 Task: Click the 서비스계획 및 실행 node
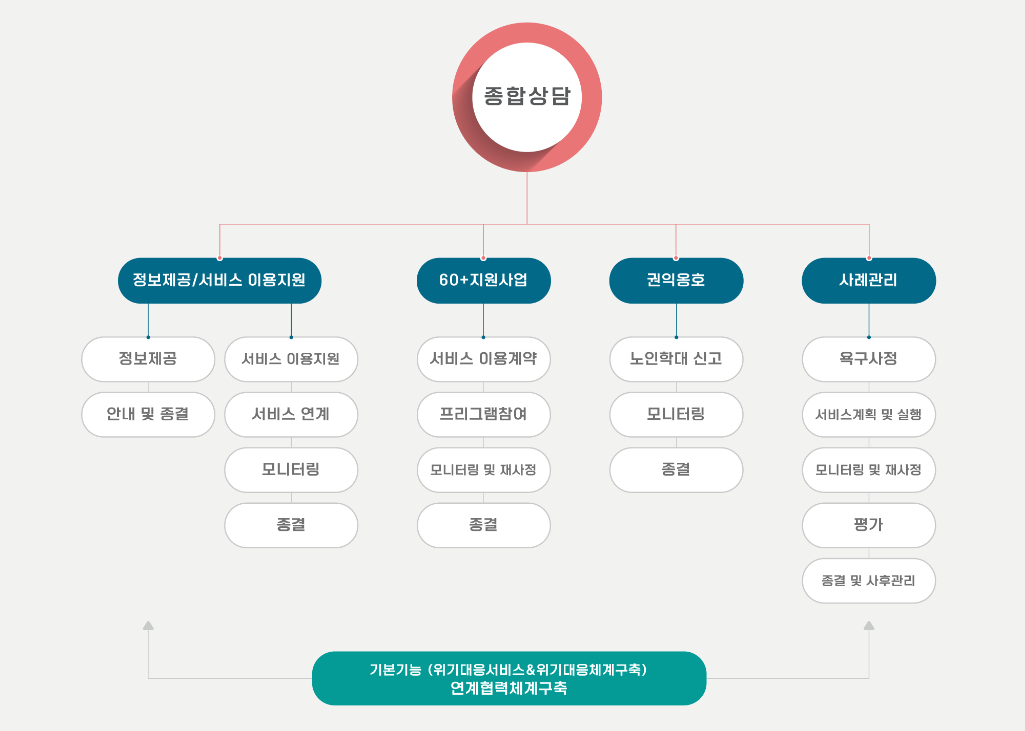tap(868, 415)
